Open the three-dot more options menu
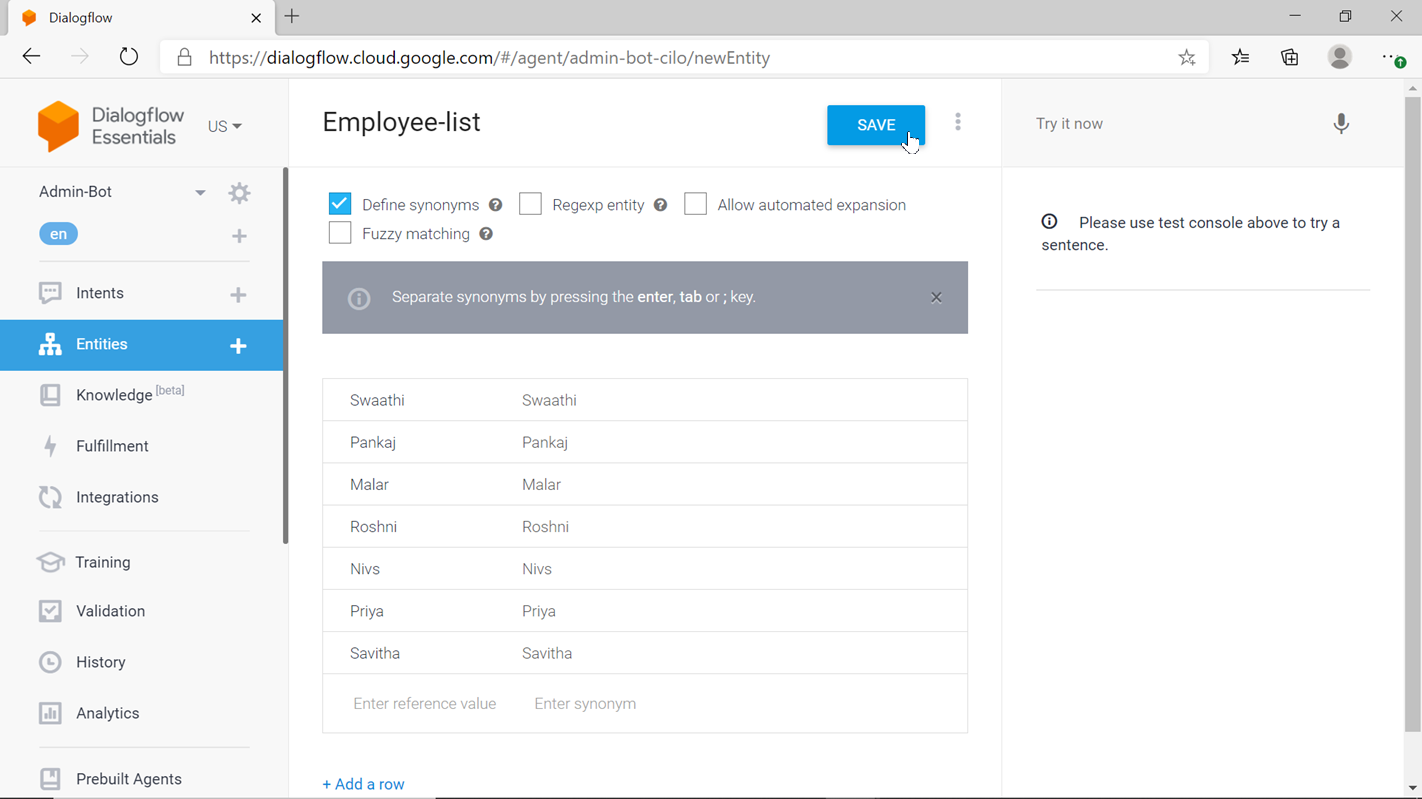Screen dimensions: 1422x799 click(x=957, y=122)
